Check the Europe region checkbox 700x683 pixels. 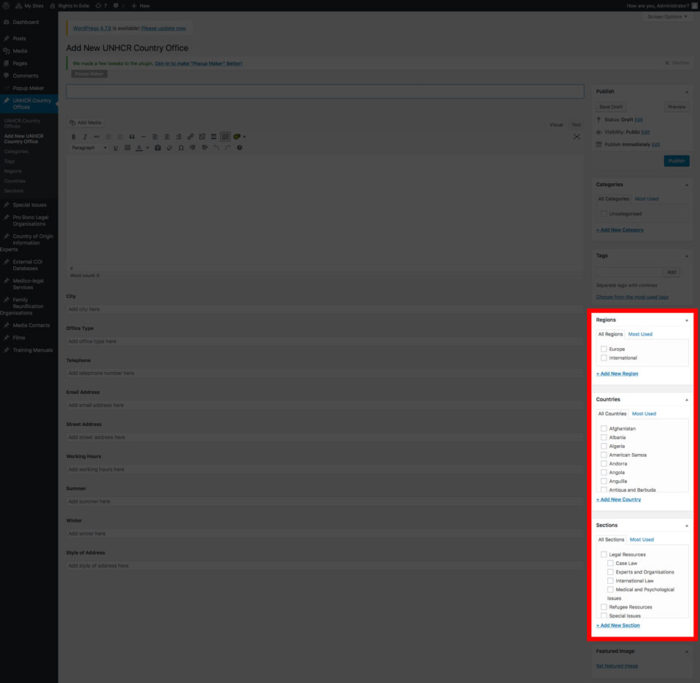pos(604,349)
